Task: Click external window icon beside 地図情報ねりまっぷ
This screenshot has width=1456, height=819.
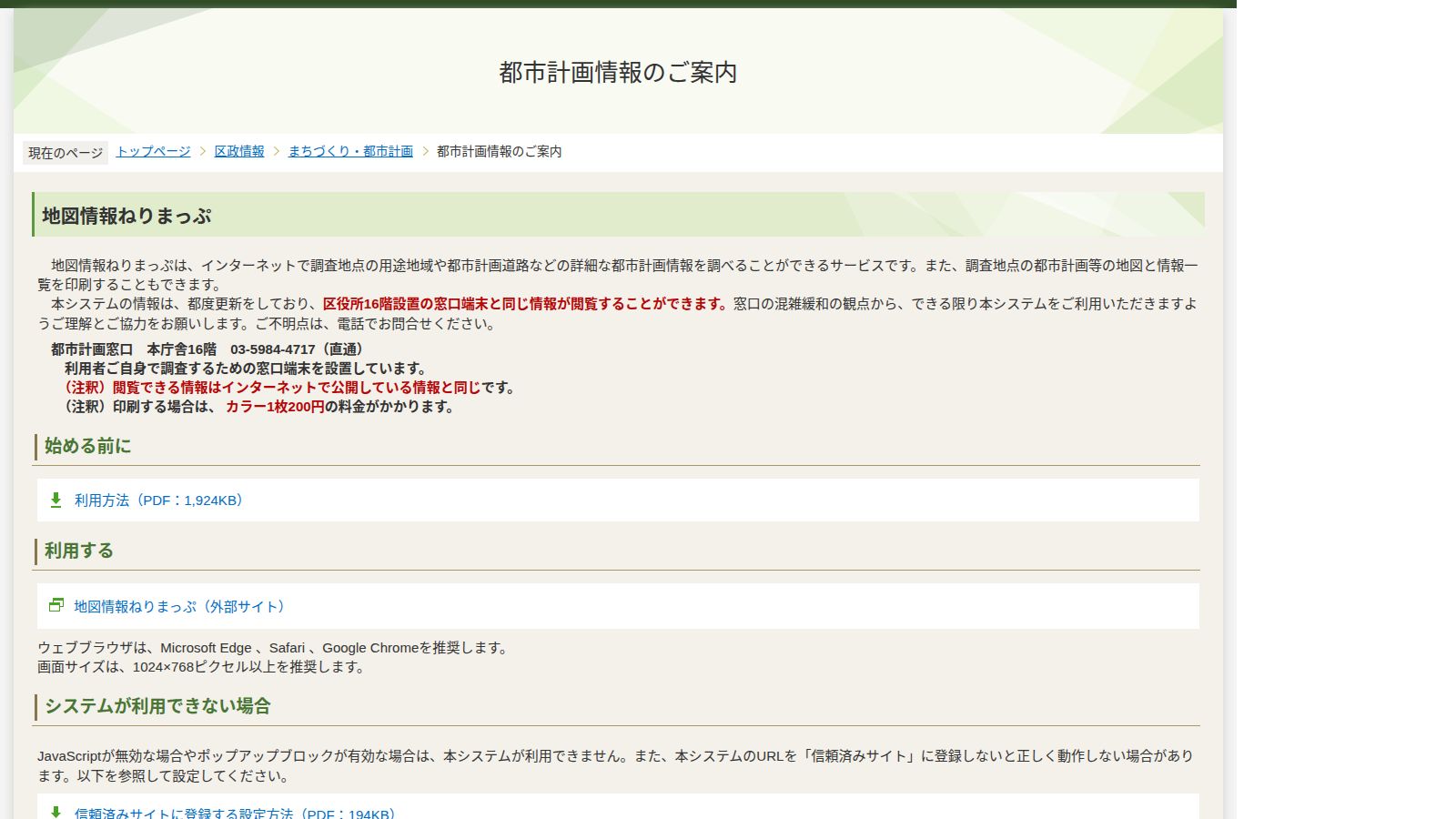Action: pos(56,605)
